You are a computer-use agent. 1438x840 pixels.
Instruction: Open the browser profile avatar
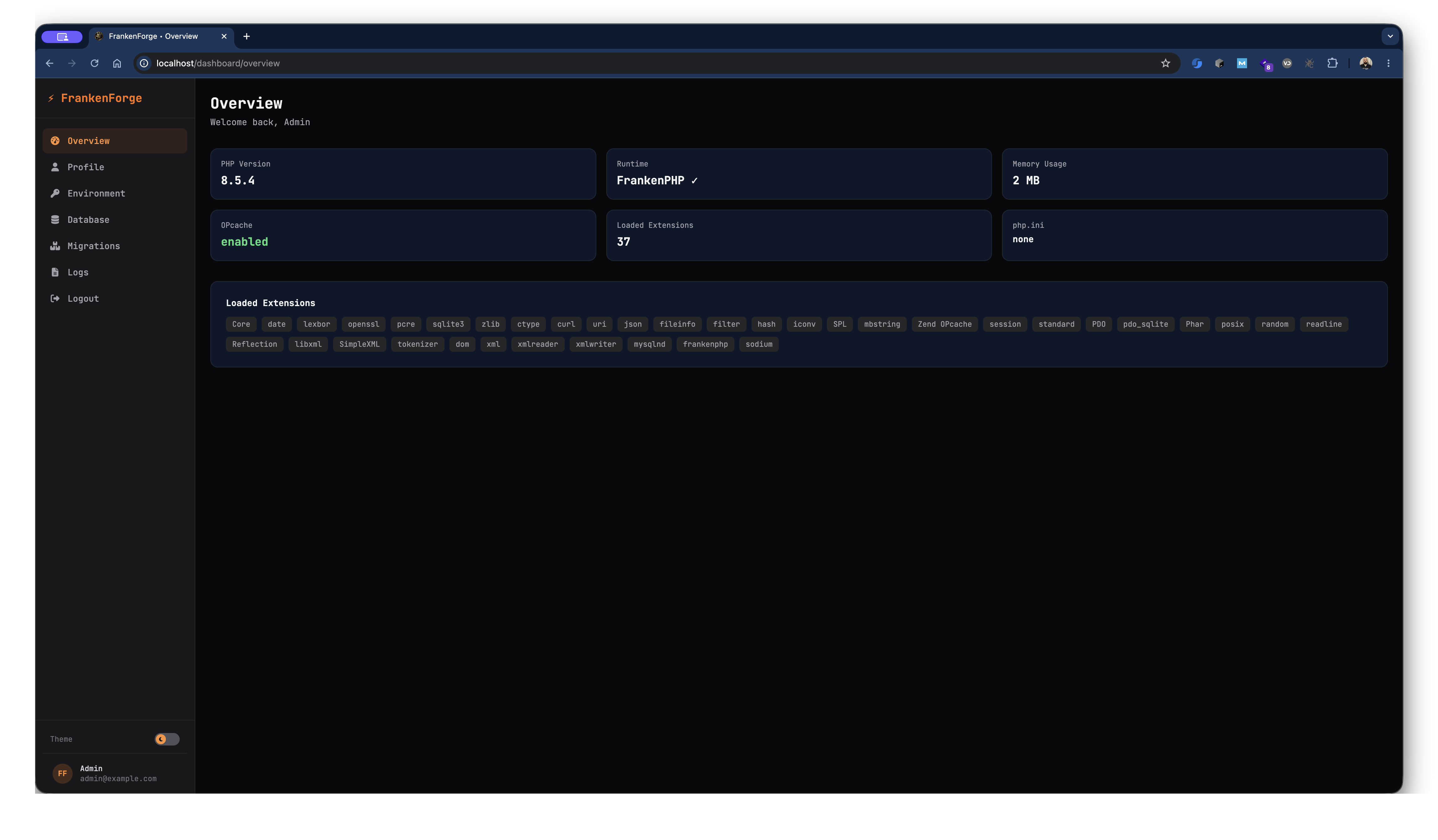pos(1366,63)
